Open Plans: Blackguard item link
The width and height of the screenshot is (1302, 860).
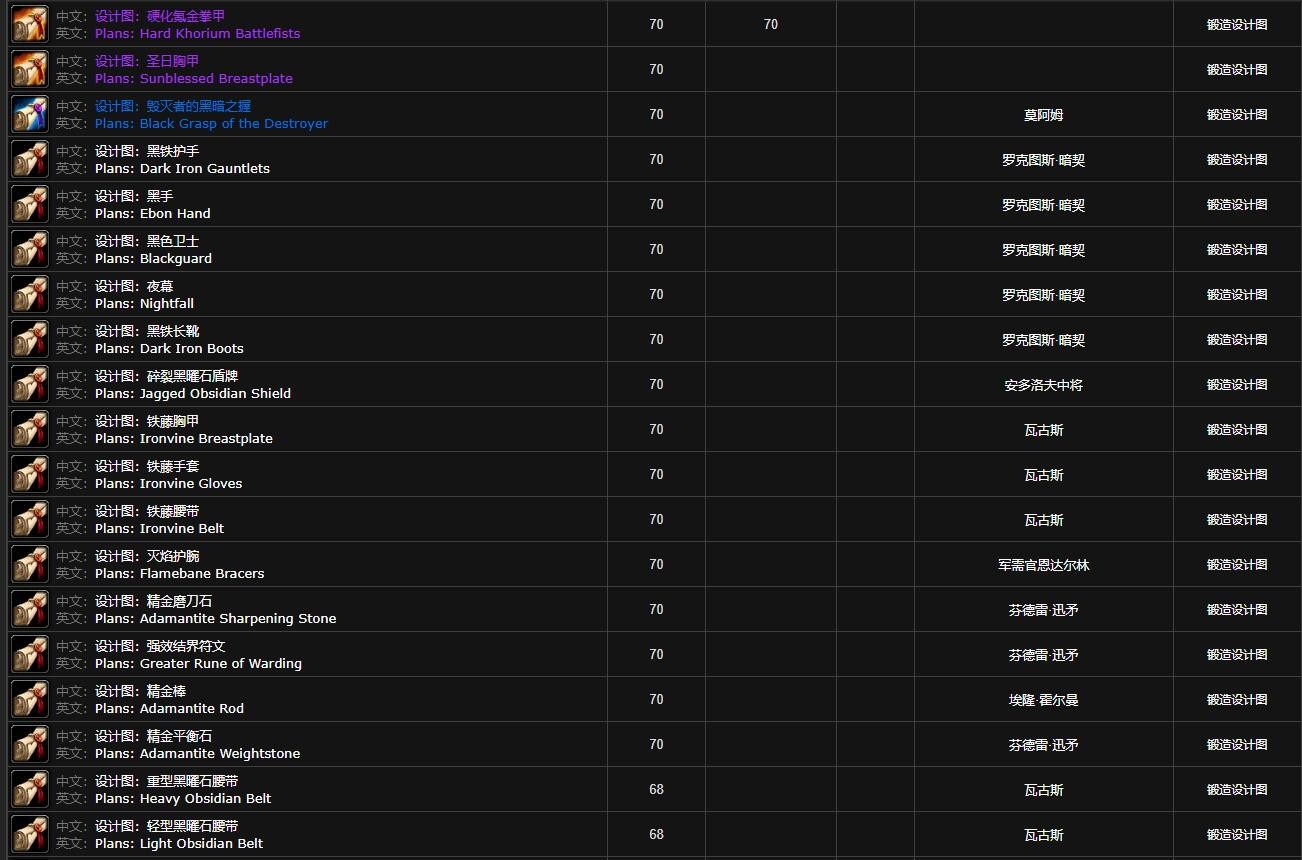(x=153, y=258)
